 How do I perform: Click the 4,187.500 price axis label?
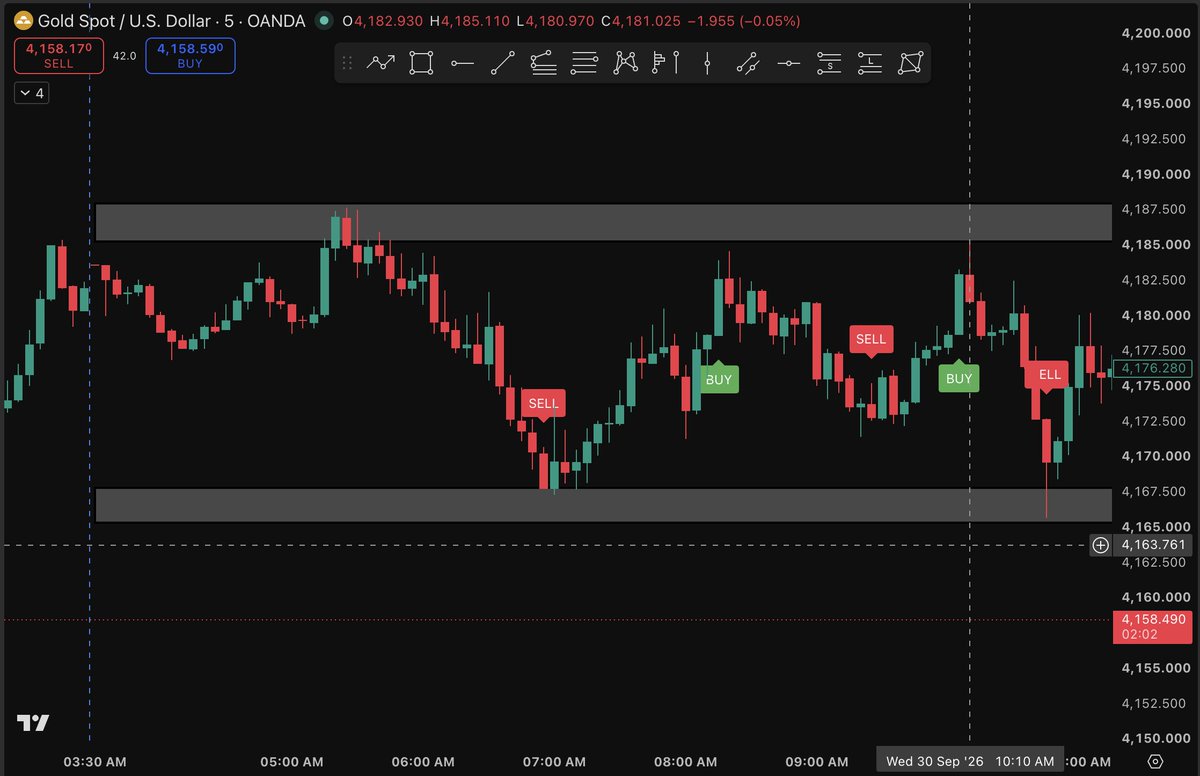[x=1153, y=209]
